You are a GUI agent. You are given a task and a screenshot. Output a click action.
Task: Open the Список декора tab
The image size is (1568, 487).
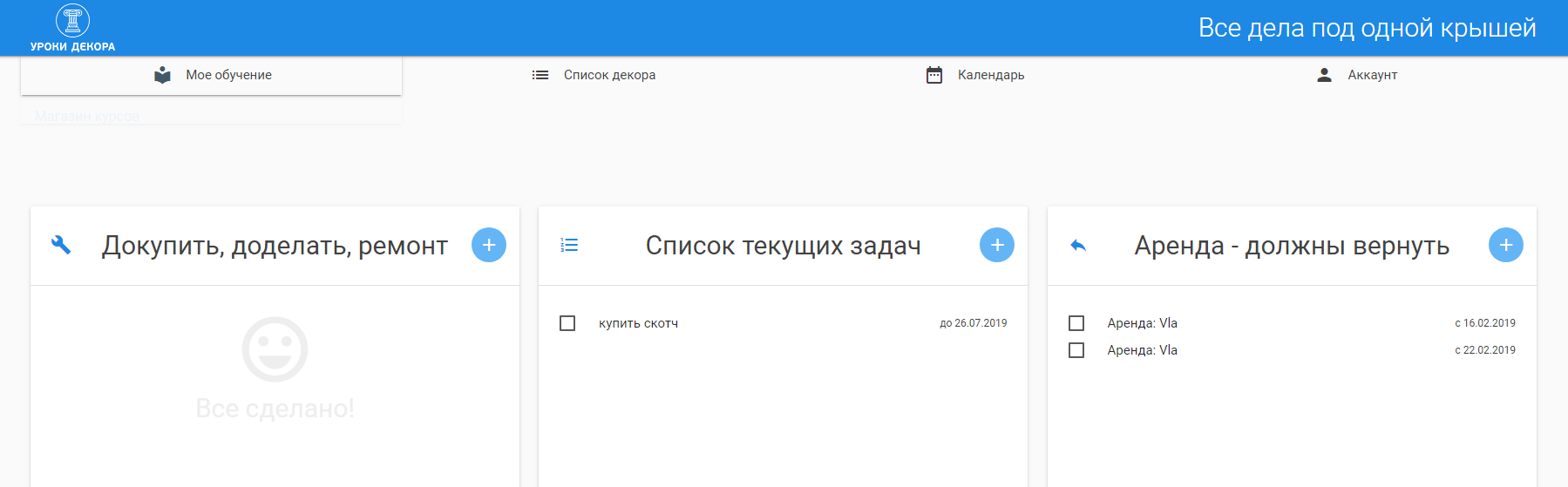609,75
